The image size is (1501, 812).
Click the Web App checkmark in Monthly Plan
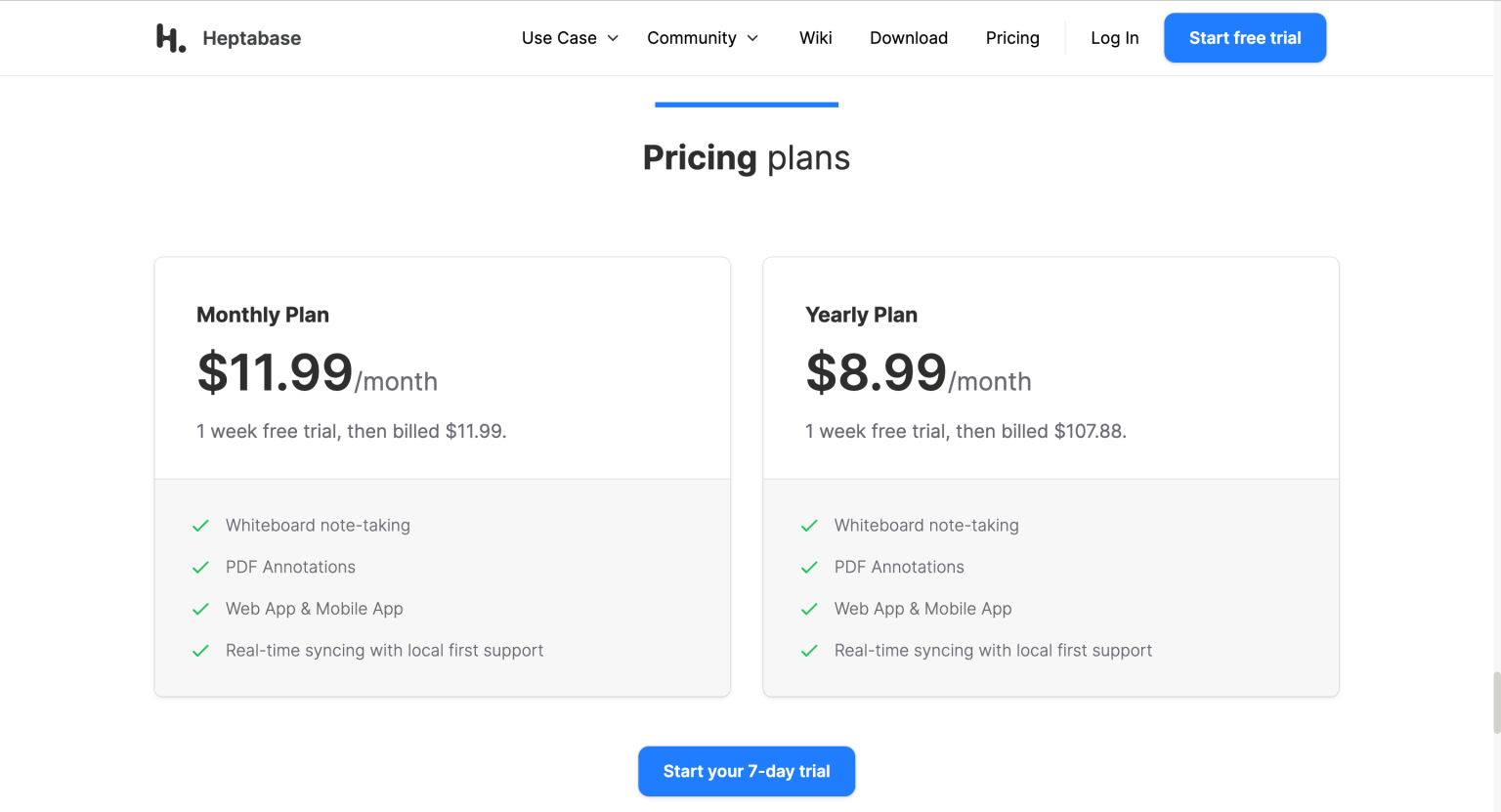[x=200, y=610]
